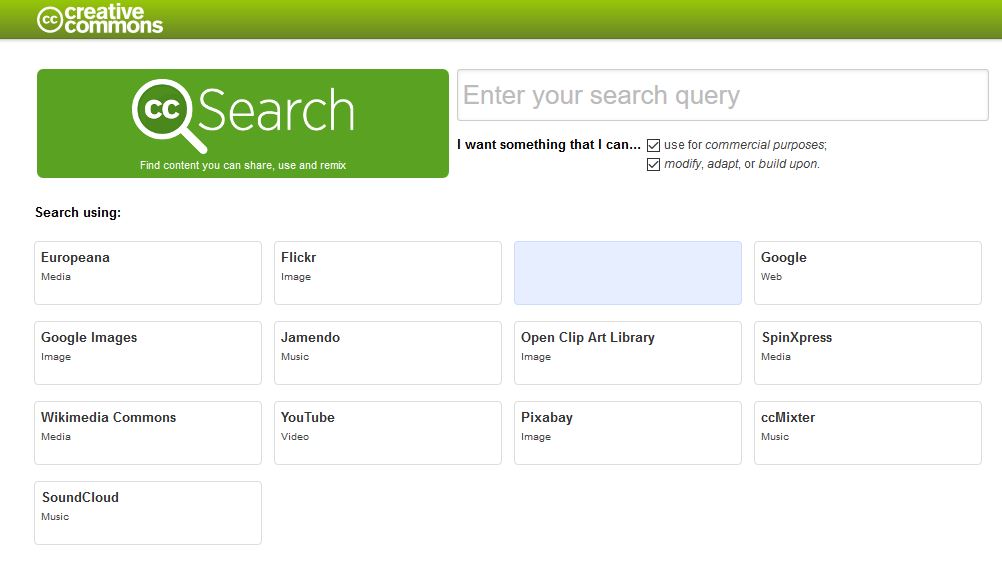Choose YouTube video search

point(388,432)
